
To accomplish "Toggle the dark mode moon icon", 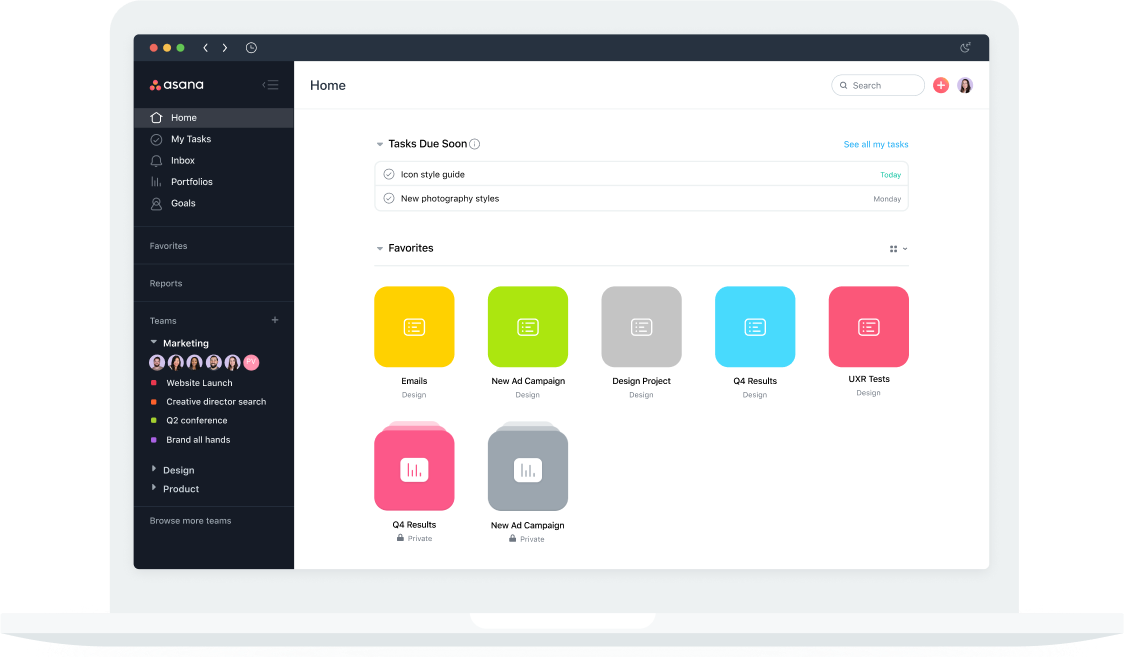I will click(965, 48).
